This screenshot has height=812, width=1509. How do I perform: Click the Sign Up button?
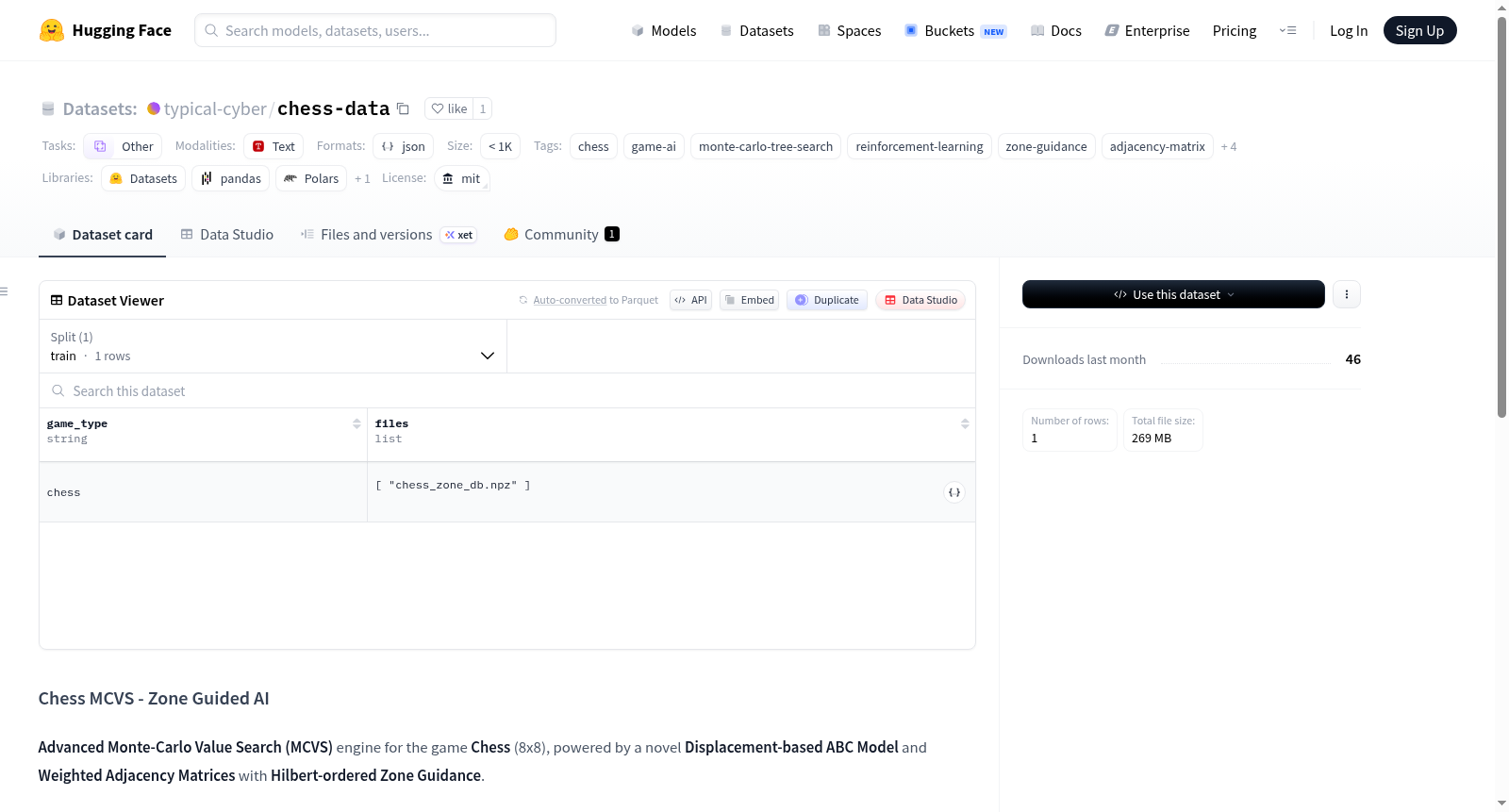(x=1420, y=30)
